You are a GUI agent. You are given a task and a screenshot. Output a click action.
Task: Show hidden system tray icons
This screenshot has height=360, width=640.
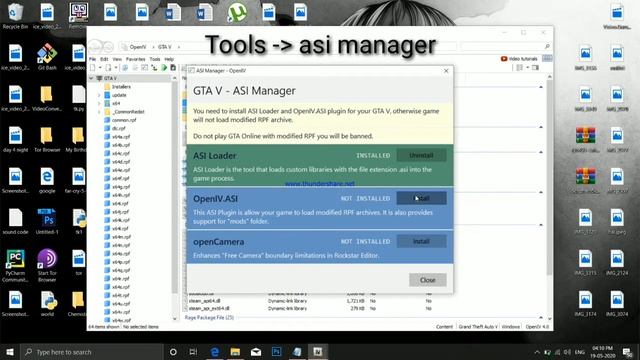click(537, 352)
